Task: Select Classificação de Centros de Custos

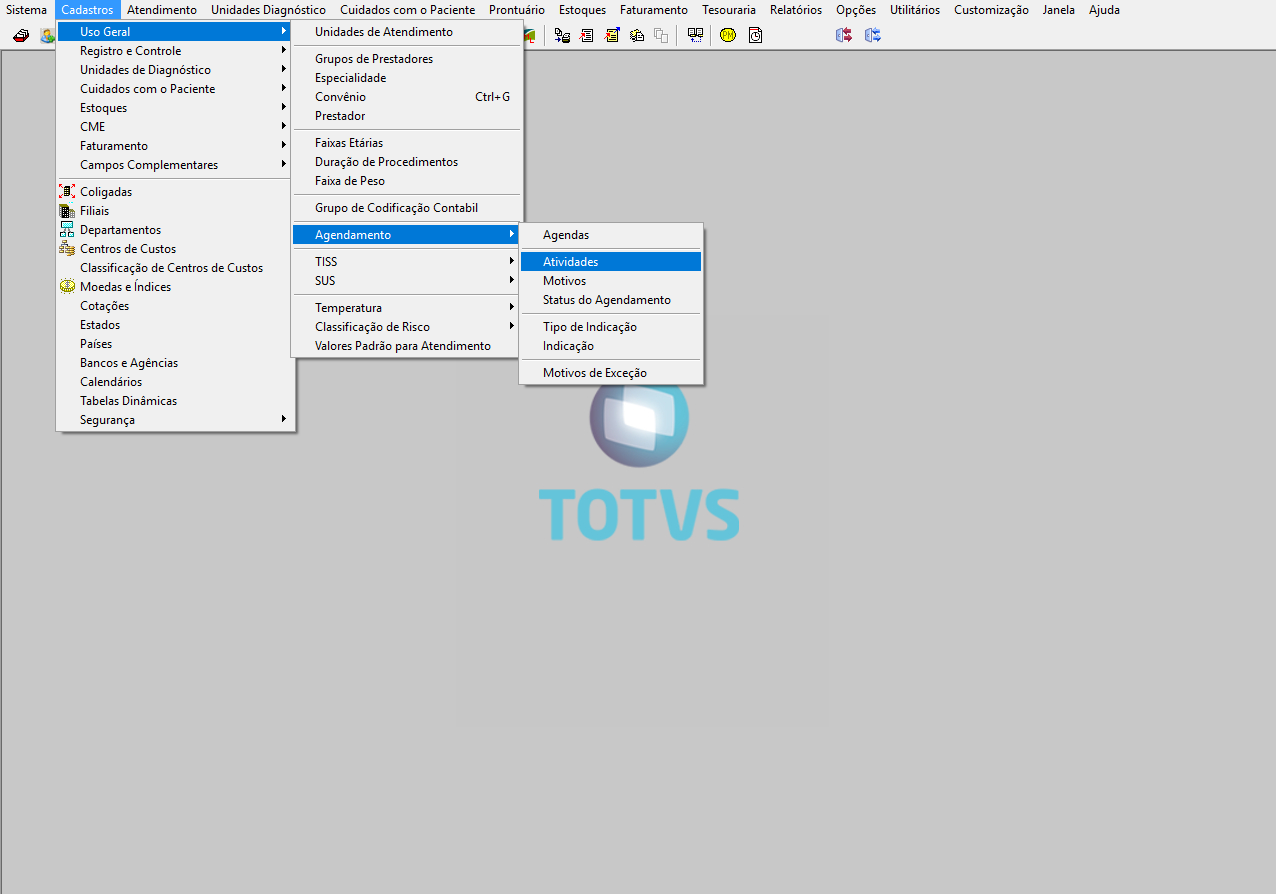Action: (175, 268)
